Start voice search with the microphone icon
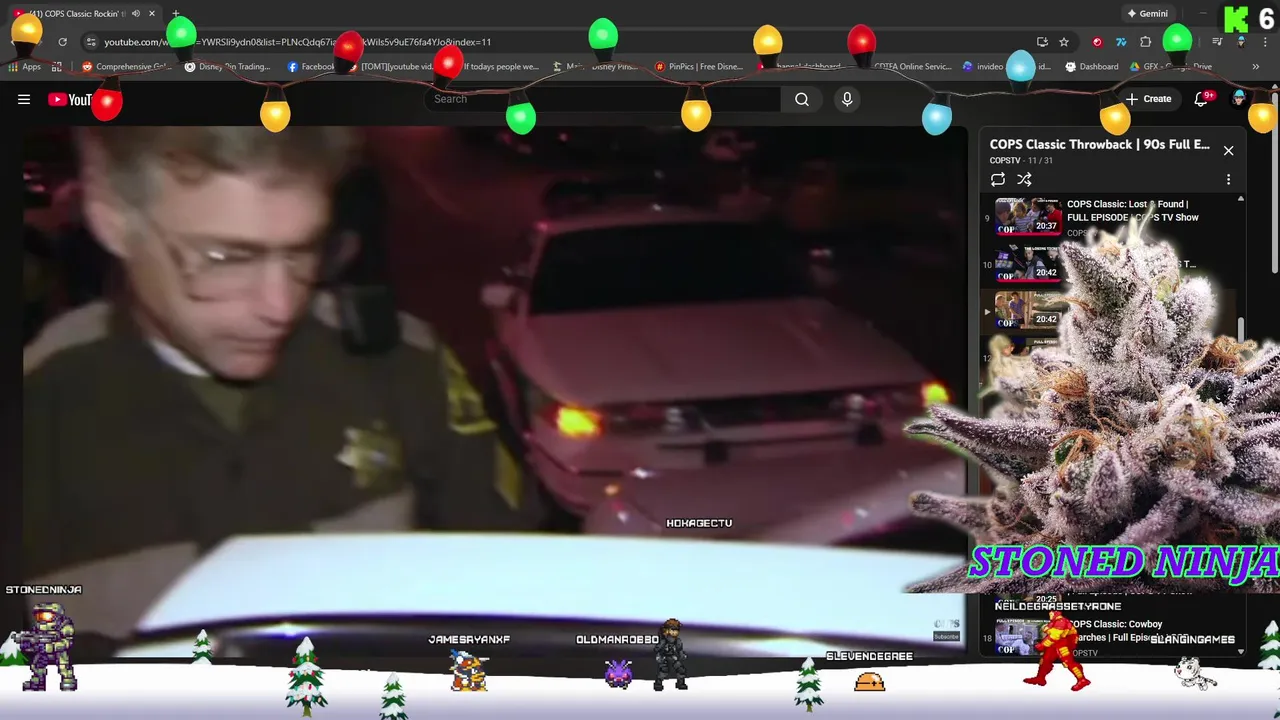 [x=847, y=99]
